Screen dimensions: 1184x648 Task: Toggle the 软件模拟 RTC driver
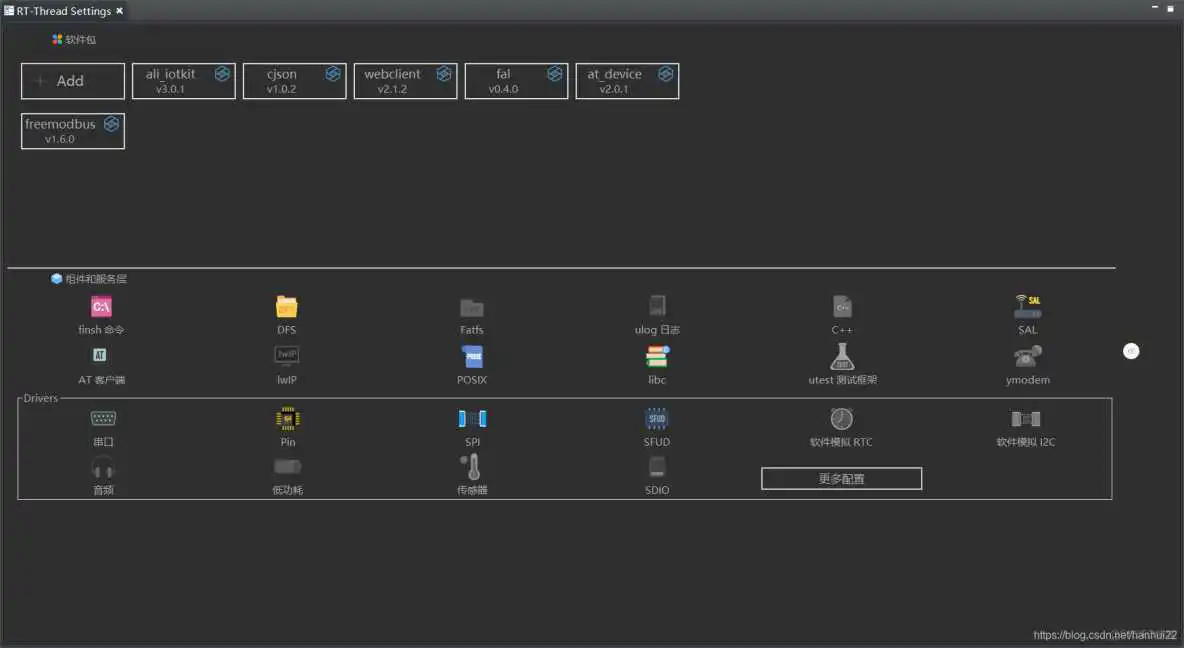coord(841,418)
